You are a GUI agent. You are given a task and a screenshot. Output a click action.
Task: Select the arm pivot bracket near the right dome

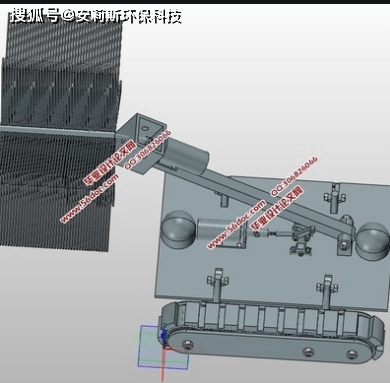(345, 237)
